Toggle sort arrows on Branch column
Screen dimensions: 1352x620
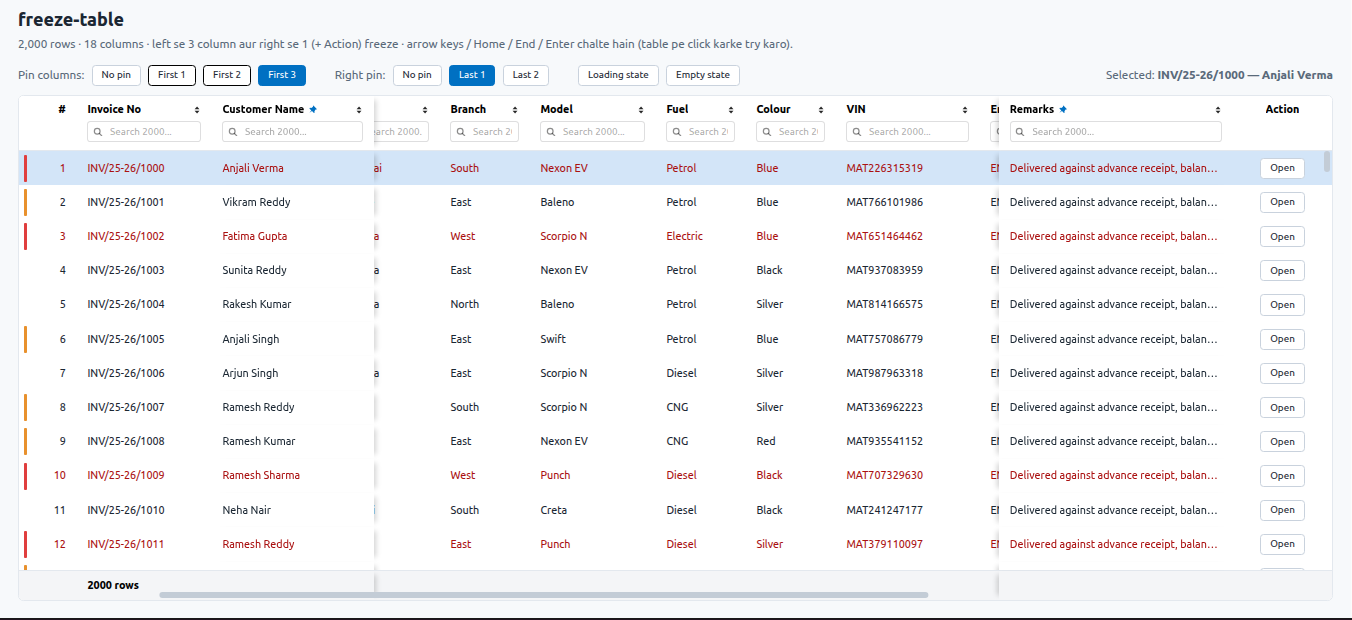[x=515, y=110]
